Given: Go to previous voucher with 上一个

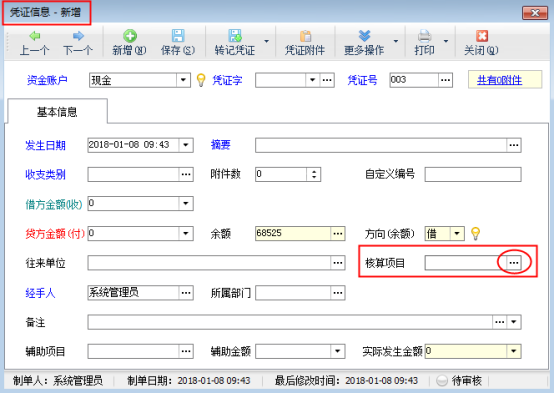Looking at the screenshot, I should [x=34, y=36].
